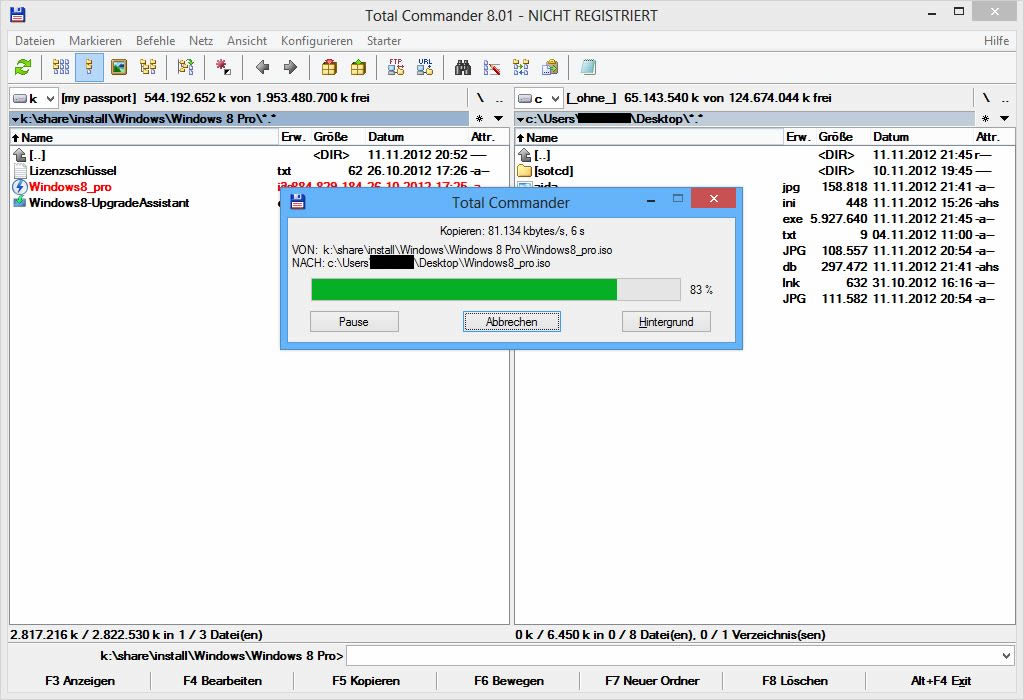Open the Notepad icon in toolbar
The width and height of the screenshot is (1024, 700).
[x=588, y=67]
